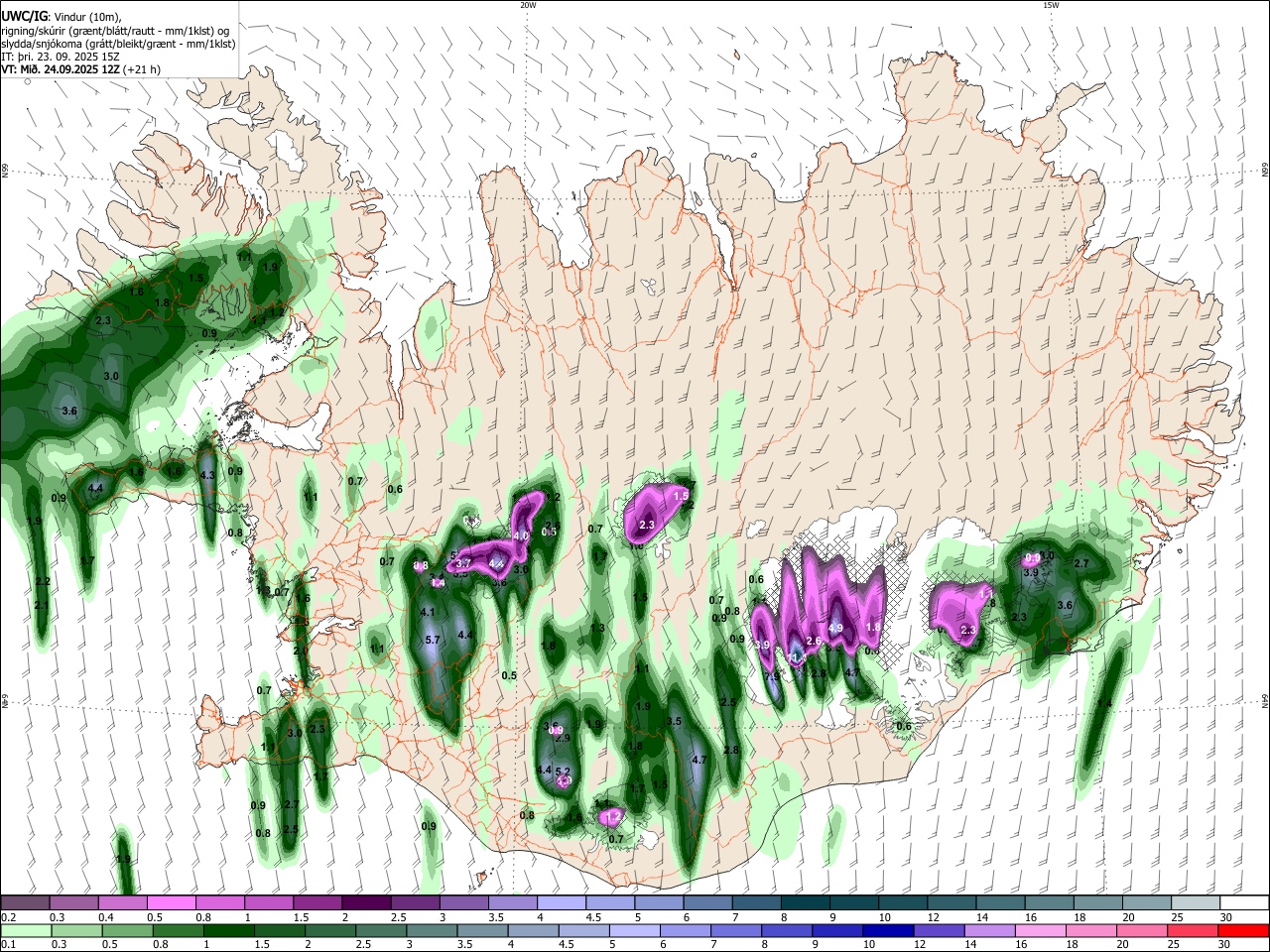The image size is (1270, 952).
Task: Click the upper legend swatch between 0.2 and 0.3
Action: point(25,902)
